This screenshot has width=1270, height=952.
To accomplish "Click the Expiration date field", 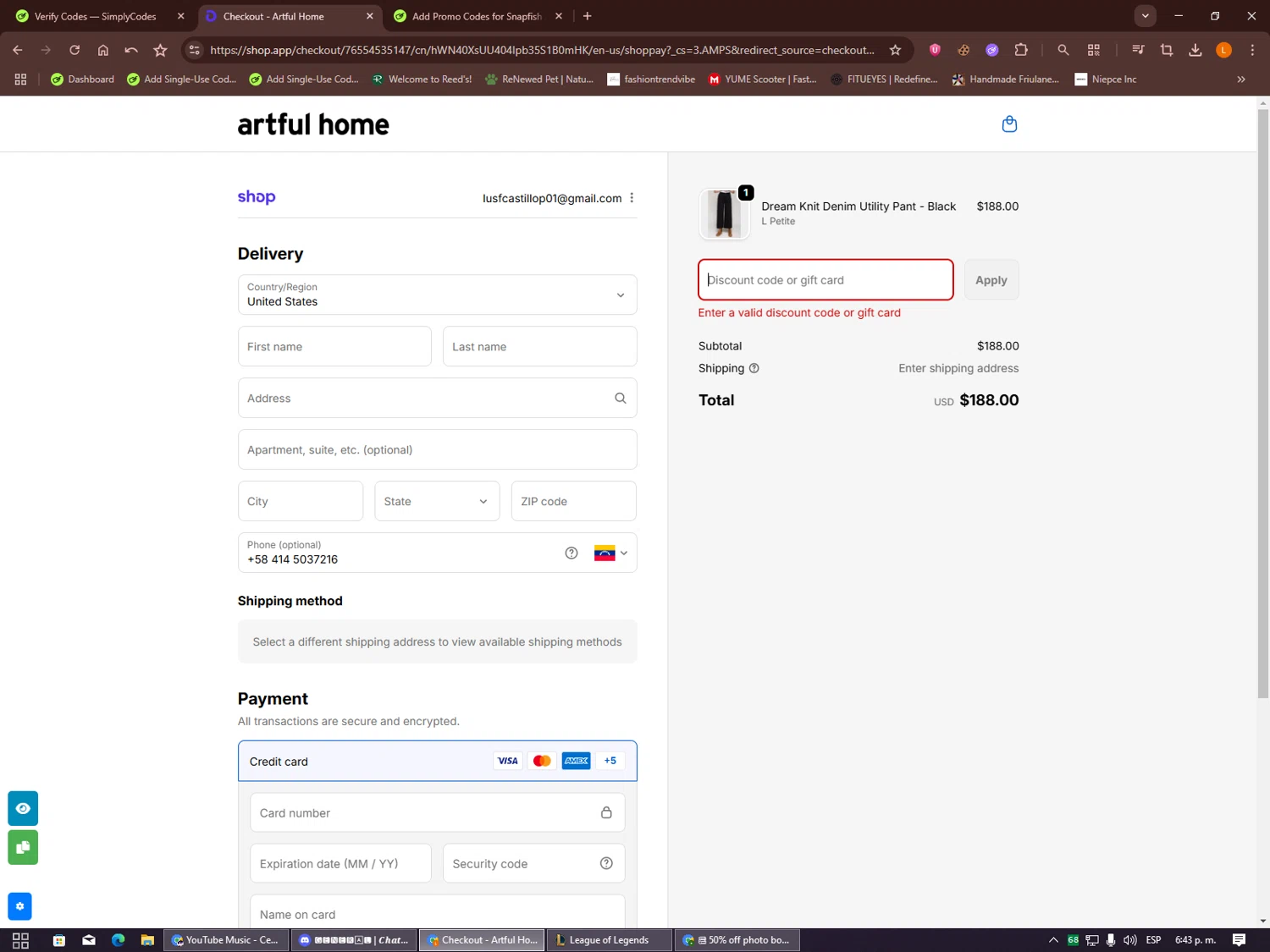I will point(340,863).
